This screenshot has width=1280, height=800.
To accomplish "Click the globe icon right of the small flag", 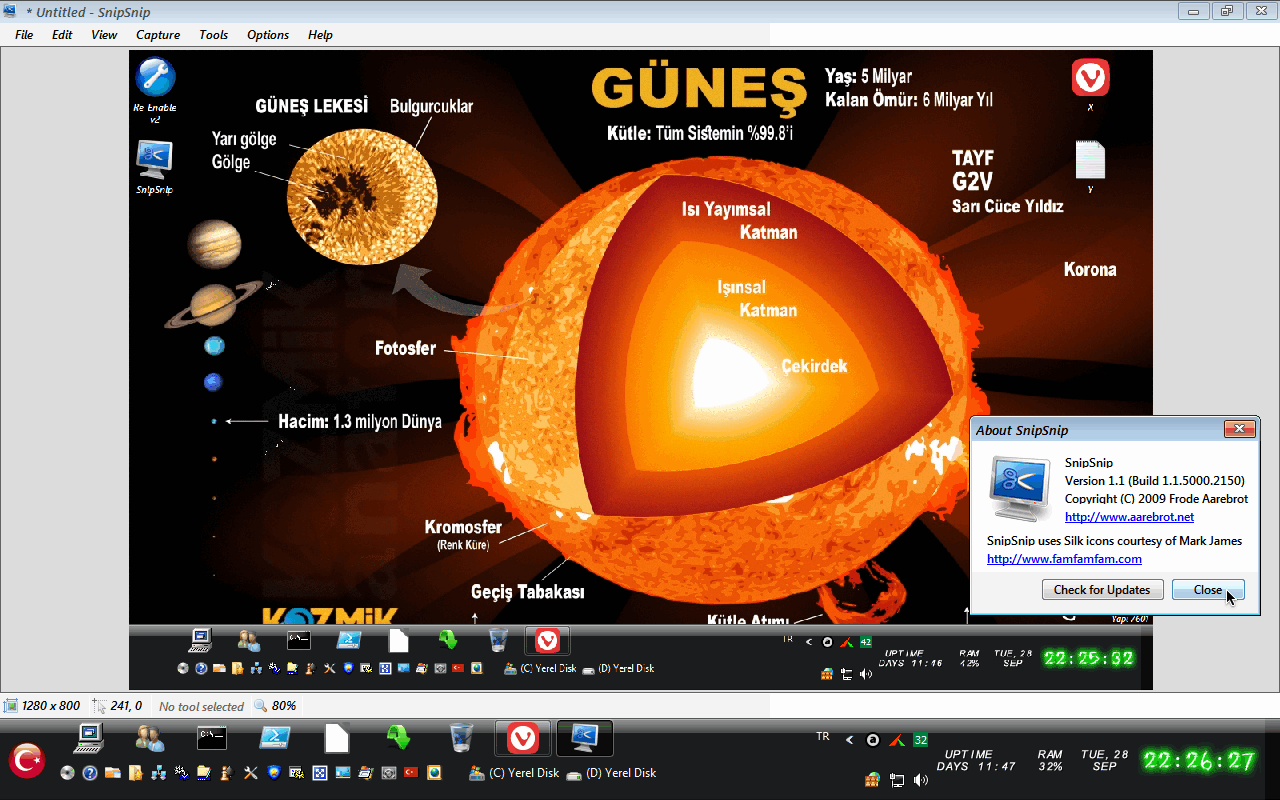I will (434, 773).
